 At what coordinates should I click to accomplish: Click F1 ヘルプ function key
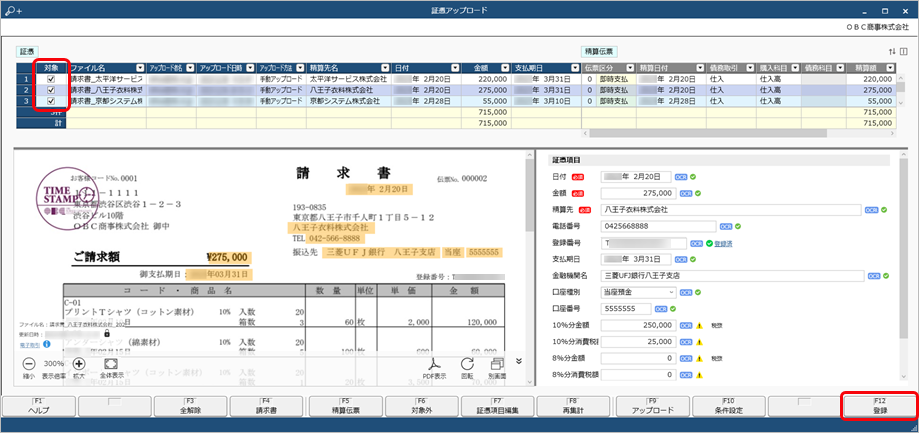click(x=39, y=405)
